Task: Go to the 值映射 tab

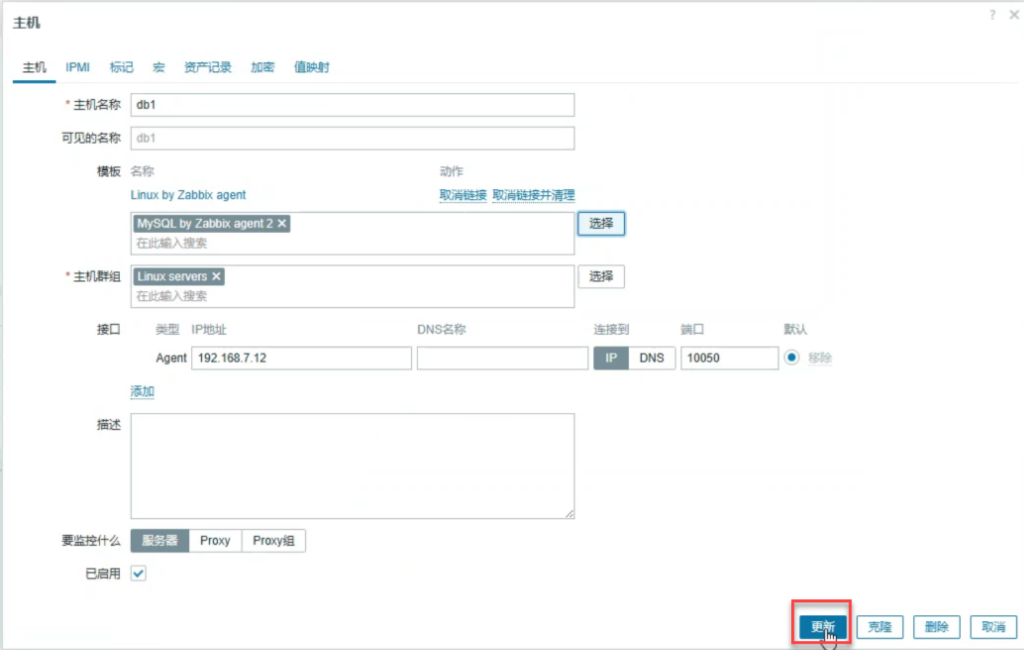Action: [311, 67]
